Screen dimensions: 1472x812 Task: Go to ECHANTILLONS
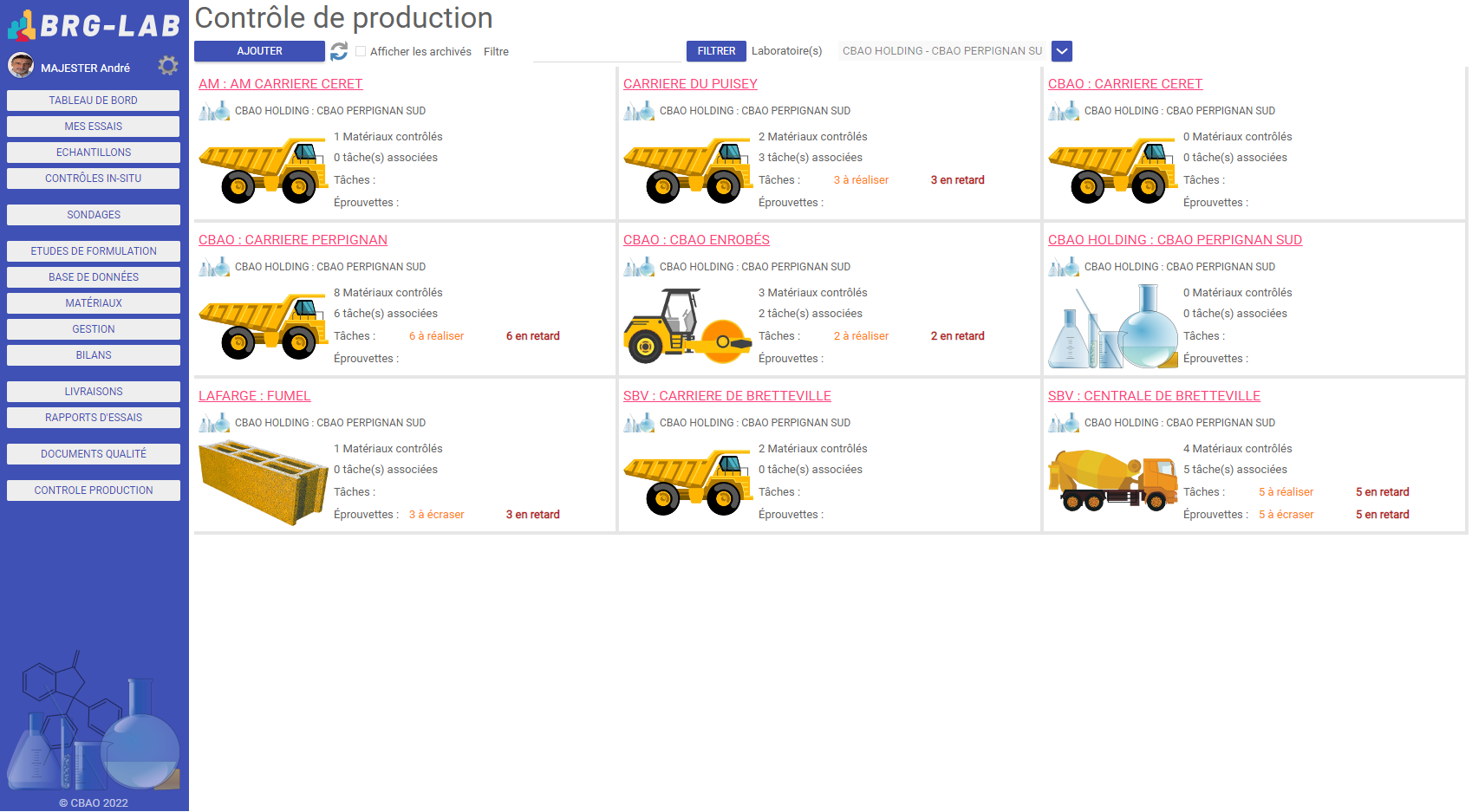[94, 153]
